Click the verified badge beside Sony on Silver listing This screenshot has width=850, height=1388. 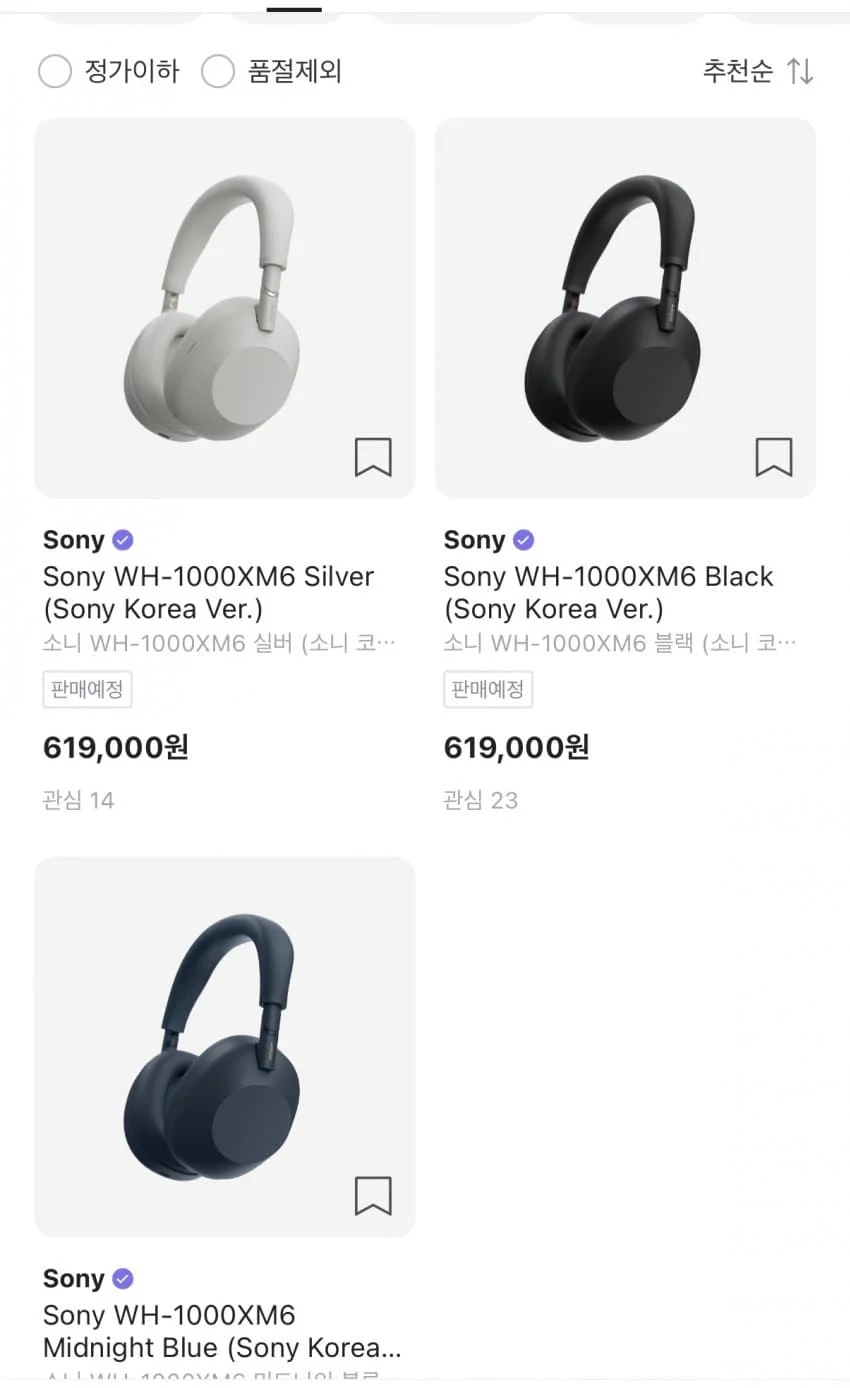point(123,540)
